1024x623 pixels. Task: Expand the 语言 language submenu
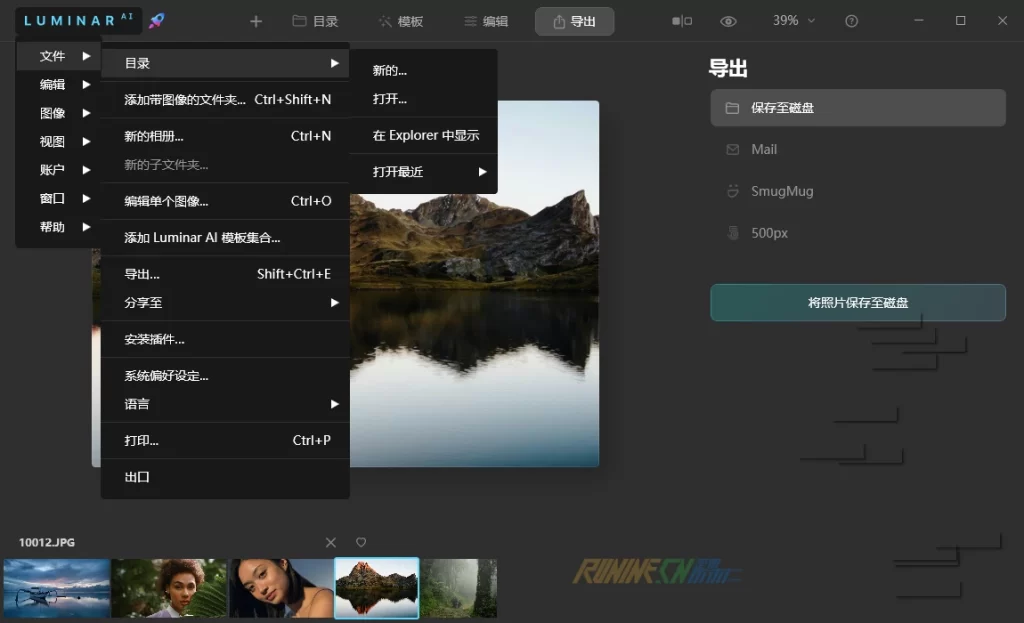point(225,404)
